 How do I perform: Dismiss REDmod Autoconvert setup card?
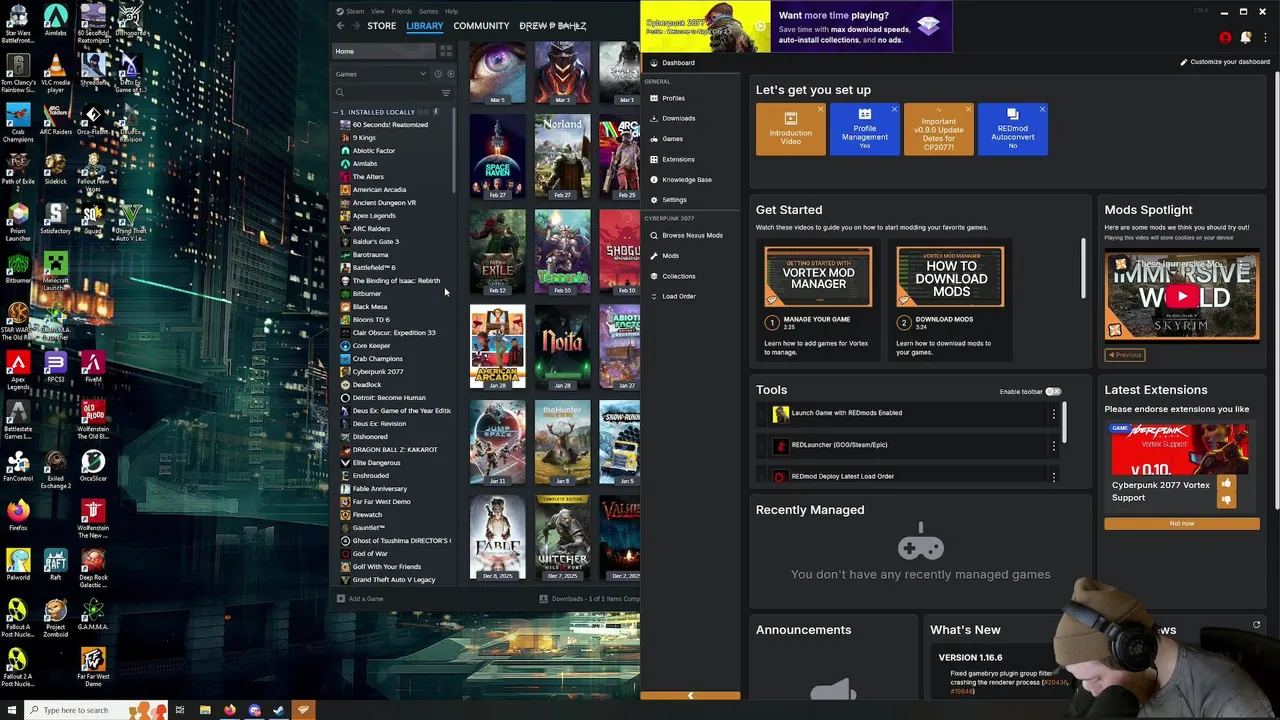[1042, 109]
